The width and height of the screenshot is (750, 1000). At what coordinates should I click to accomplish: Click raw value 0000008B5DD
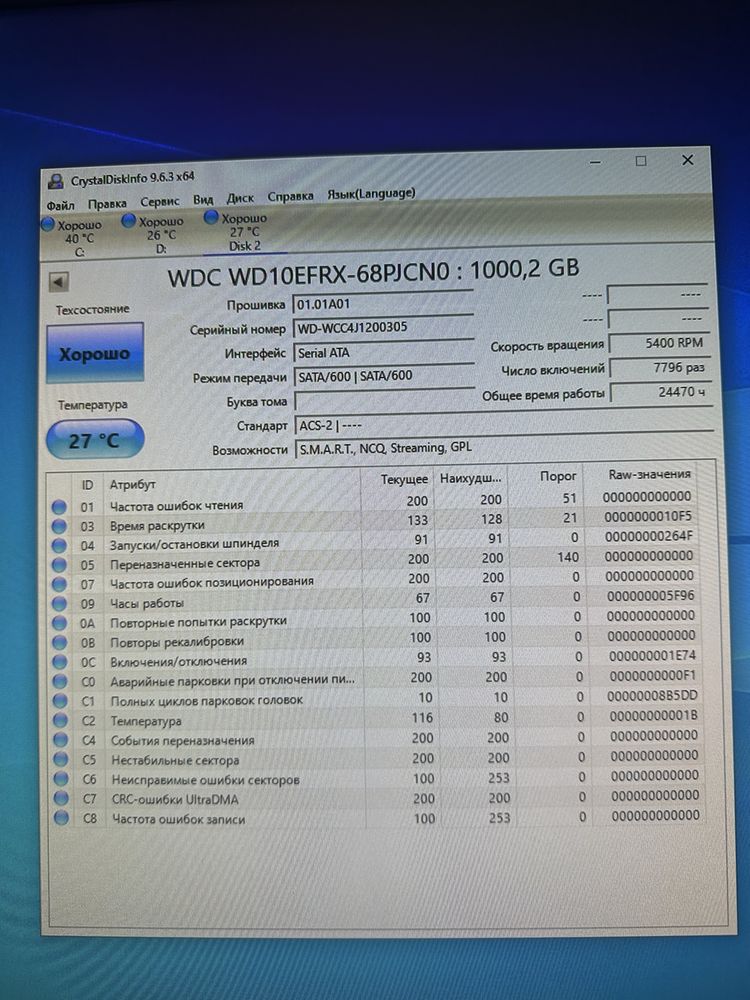pyautogui.click(x=652, y=696)
